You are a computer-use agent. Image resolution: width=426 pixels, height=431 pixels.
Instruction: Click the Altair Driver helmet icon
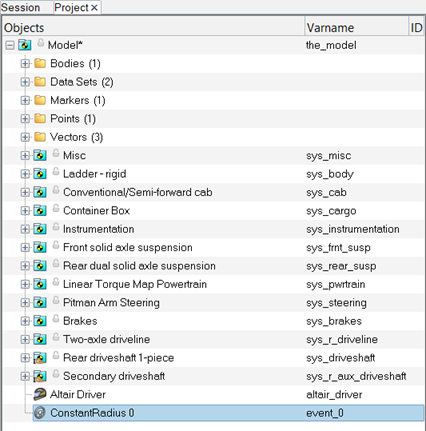pos(40,395)
